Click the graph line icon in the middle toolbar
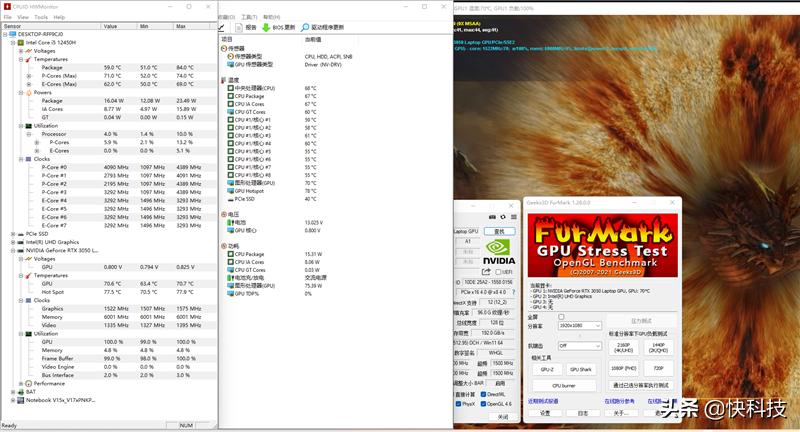 point(222,27)
